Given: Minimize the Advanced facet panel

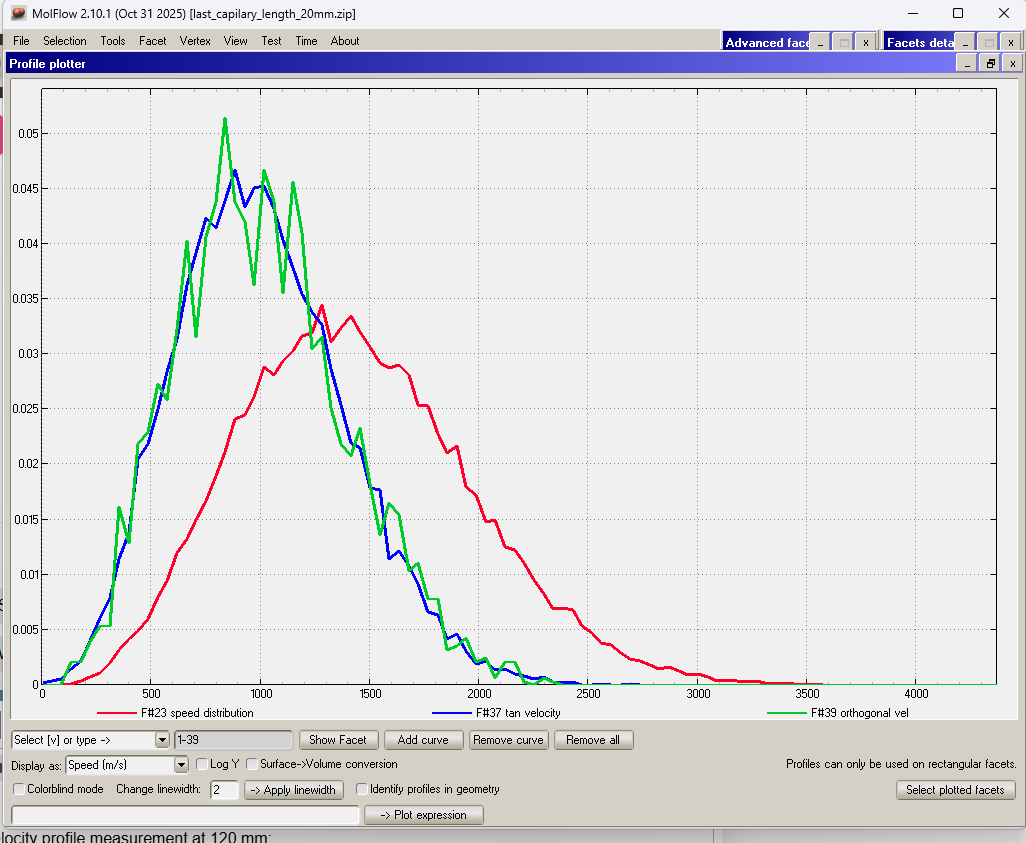Looking at the screenshot, I should click(x=820, y=42).
